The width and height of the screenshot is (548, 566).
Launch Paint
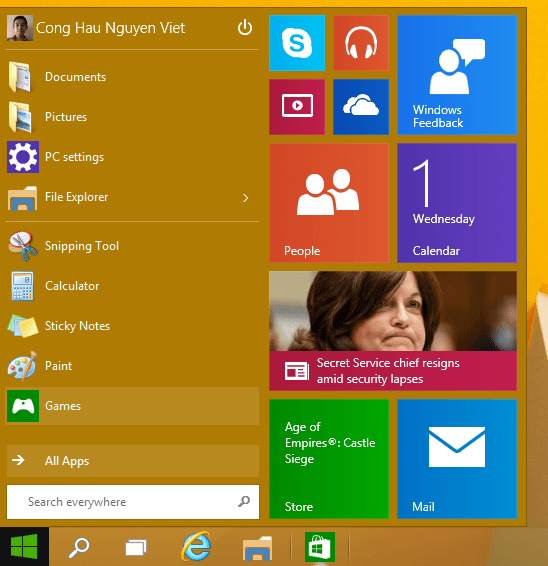[132, 366]
